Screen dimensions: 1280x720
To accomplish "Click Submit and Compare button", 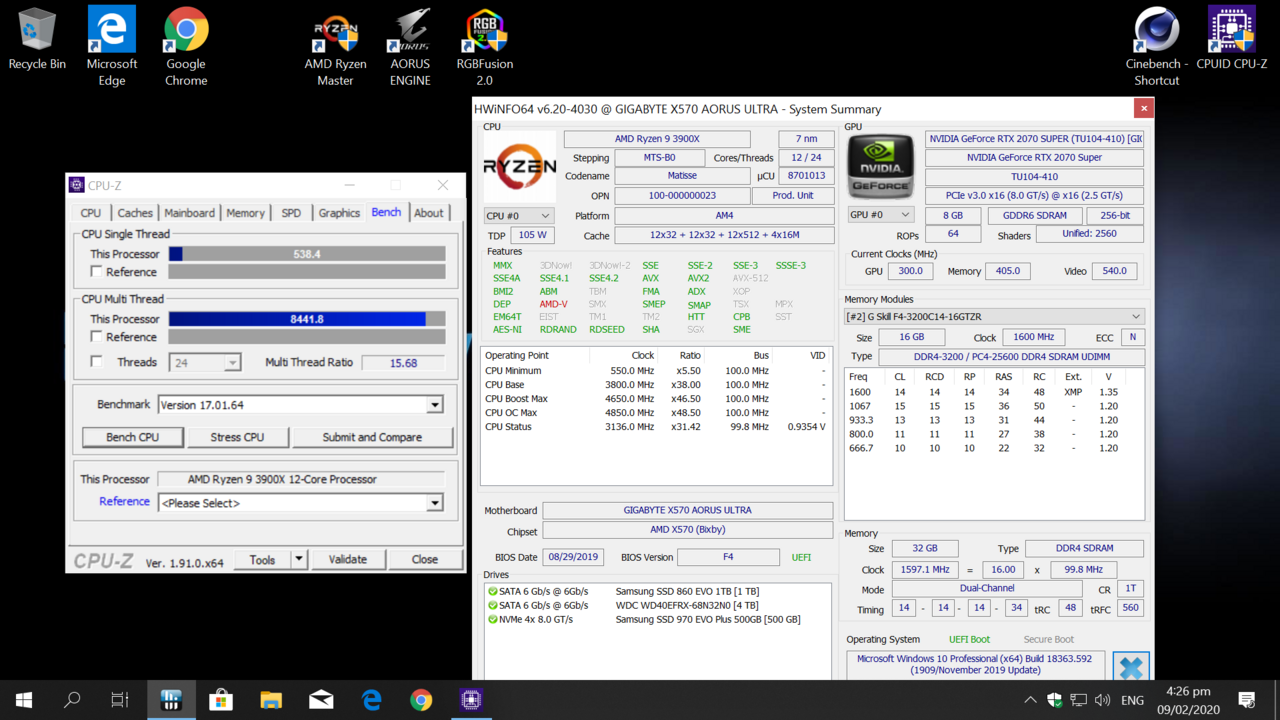I will pyautogui.click(x=372, y=437).
